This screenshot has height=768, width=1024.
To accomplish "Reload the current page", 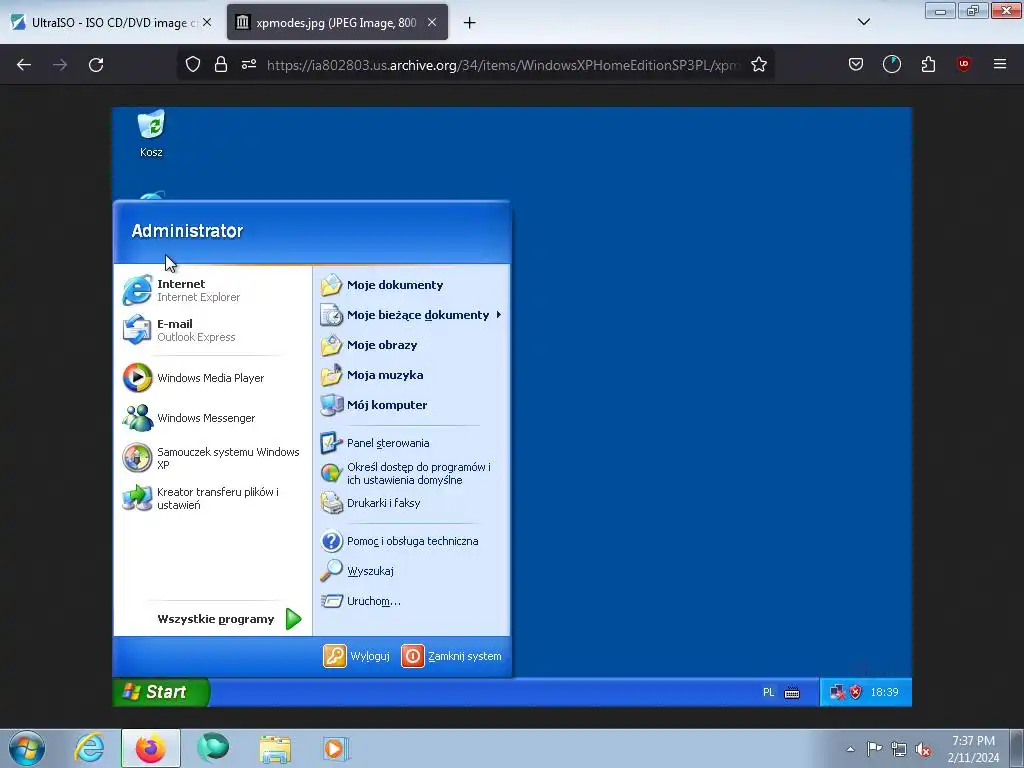I will tap(96, 65).
